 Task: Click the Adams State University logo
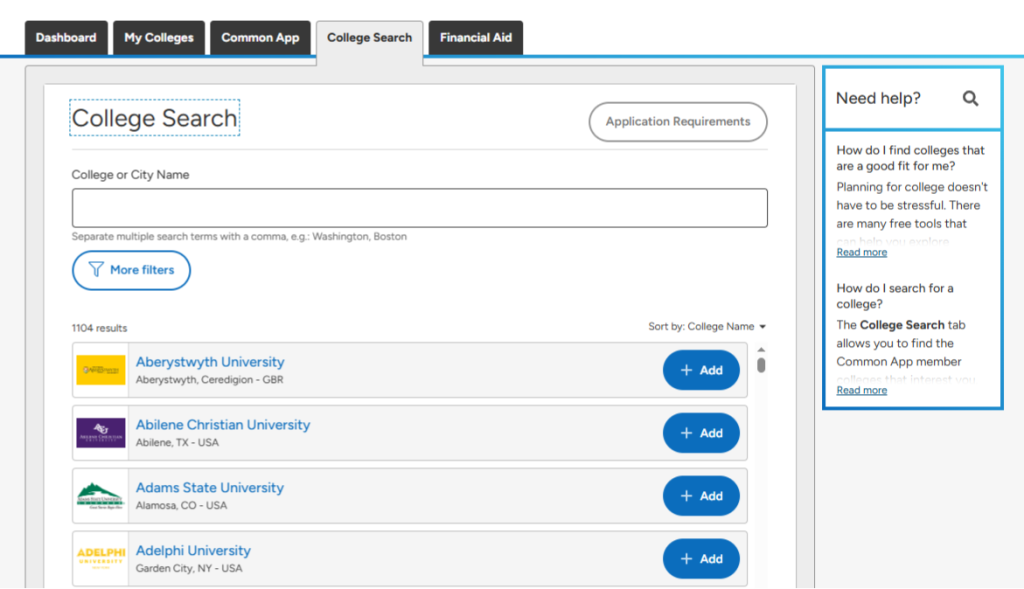click(101, 496)
